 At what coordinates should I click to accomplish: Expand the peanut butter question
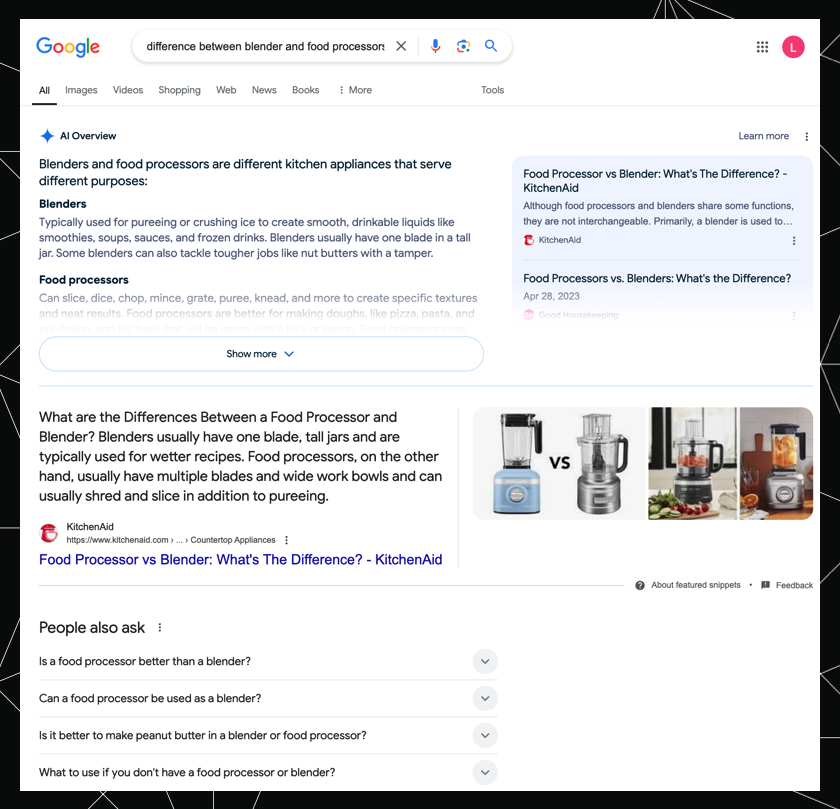pos(484,735)
